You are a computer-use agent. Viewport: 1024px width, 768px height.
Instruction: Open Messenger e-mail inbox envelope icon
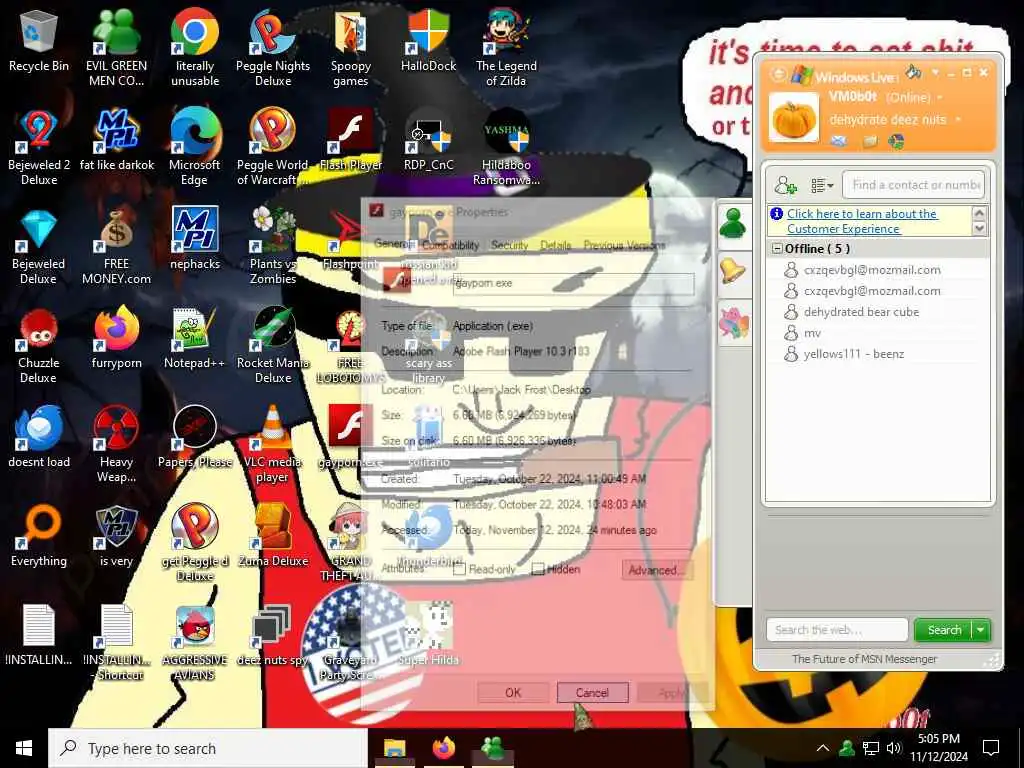839,141
